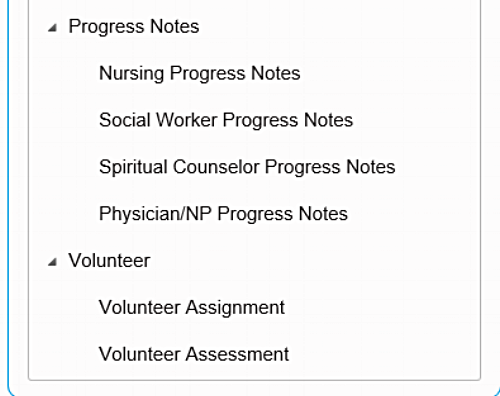This screenshot has height=396, width=500.
Task: Choose Physician/NP Progress Notes
Action: tap(223, 214)
